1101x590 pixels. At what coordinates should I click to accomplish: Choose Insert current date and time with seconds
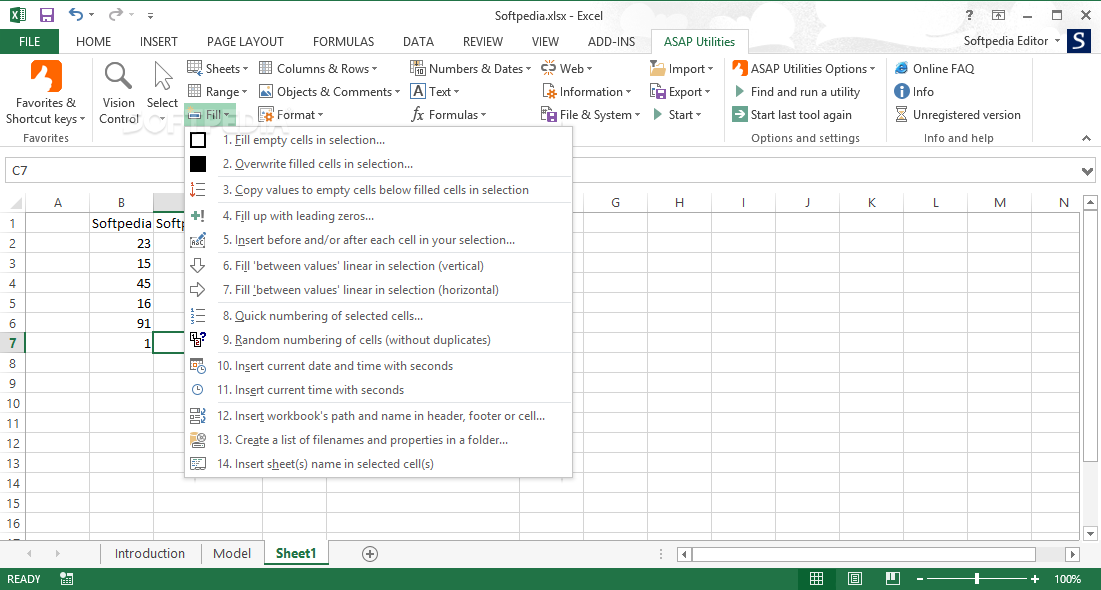[x=379, y=365]
